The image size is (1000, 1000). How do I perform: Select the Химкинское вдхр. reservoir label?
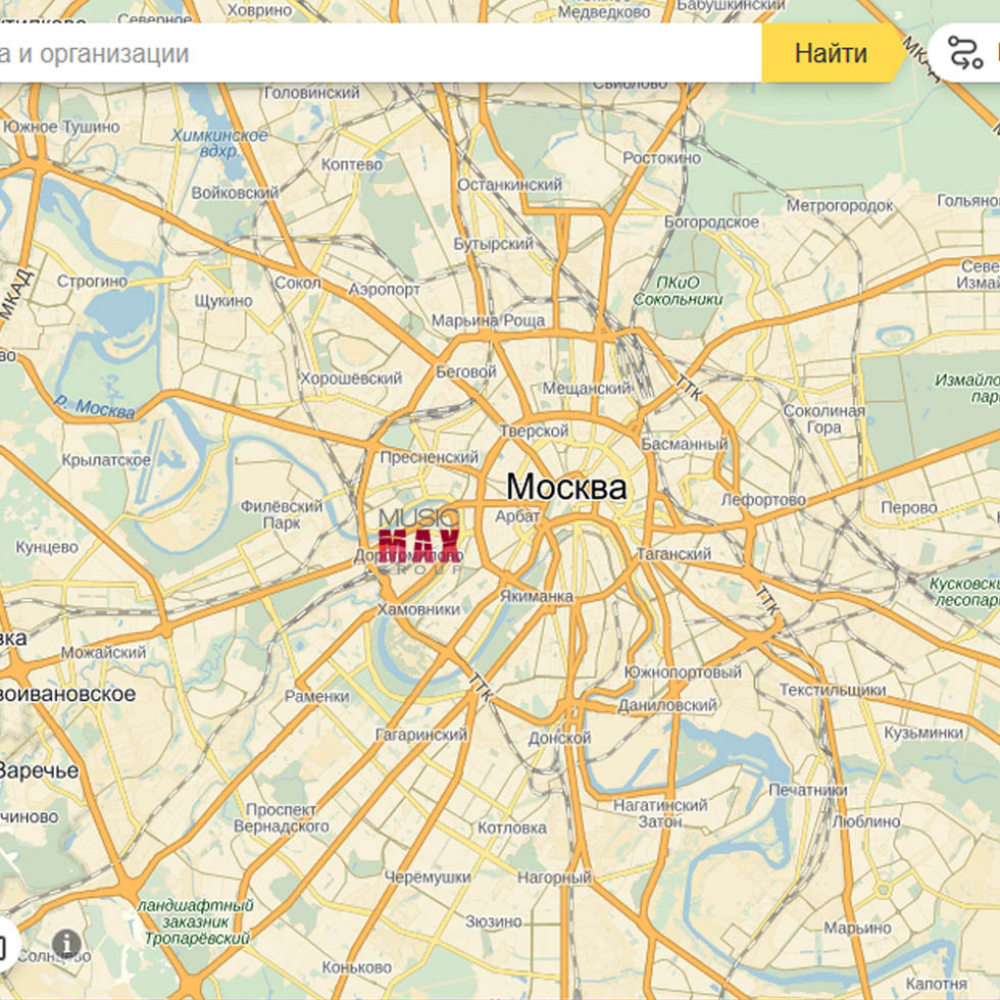[219, 143]
